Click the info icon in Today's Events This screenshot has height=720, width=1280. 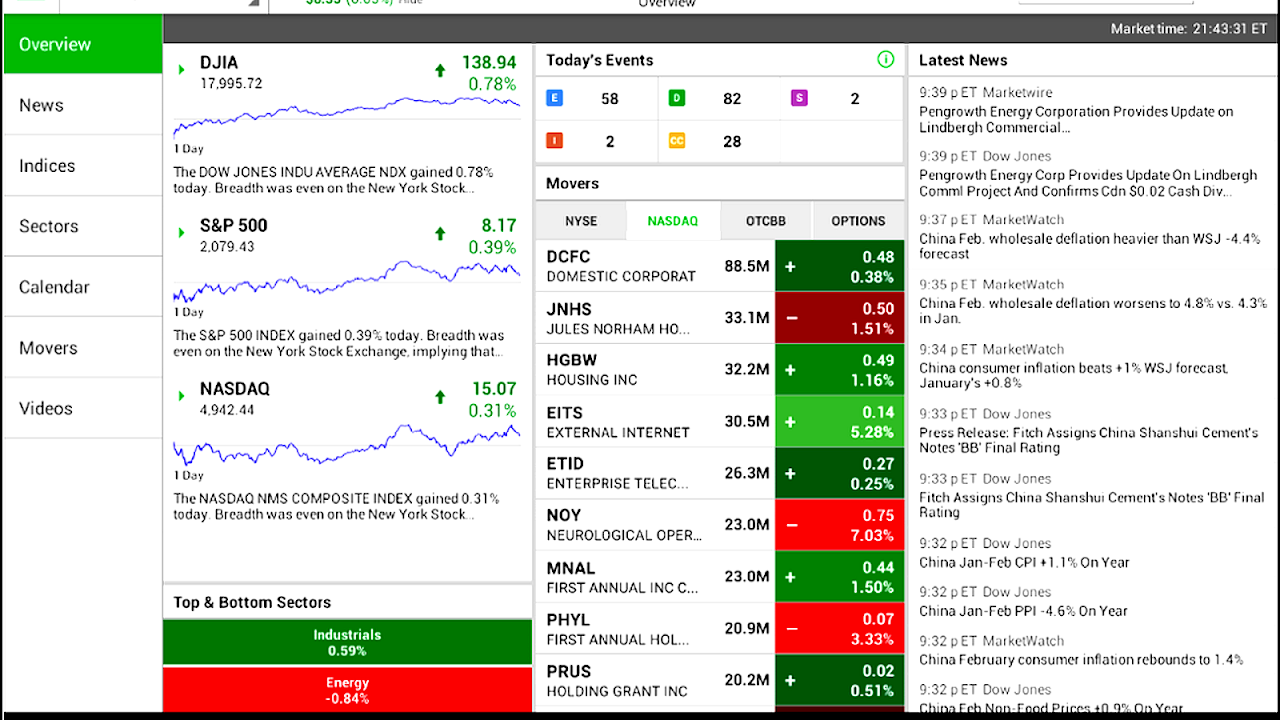(x=885, y=59)
